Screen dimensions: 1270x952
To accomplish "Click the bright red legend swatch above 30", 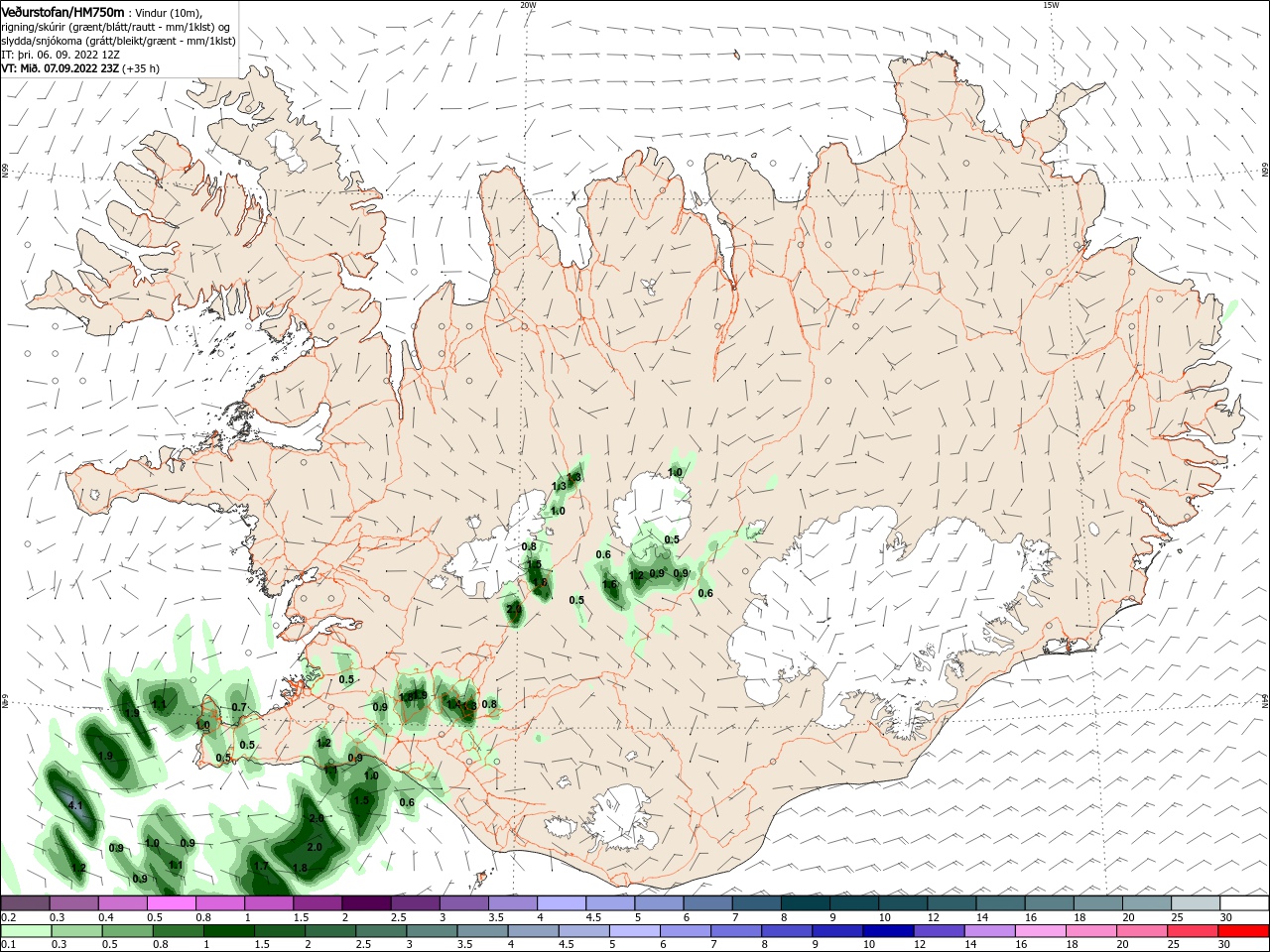I will coord(1244,931).
